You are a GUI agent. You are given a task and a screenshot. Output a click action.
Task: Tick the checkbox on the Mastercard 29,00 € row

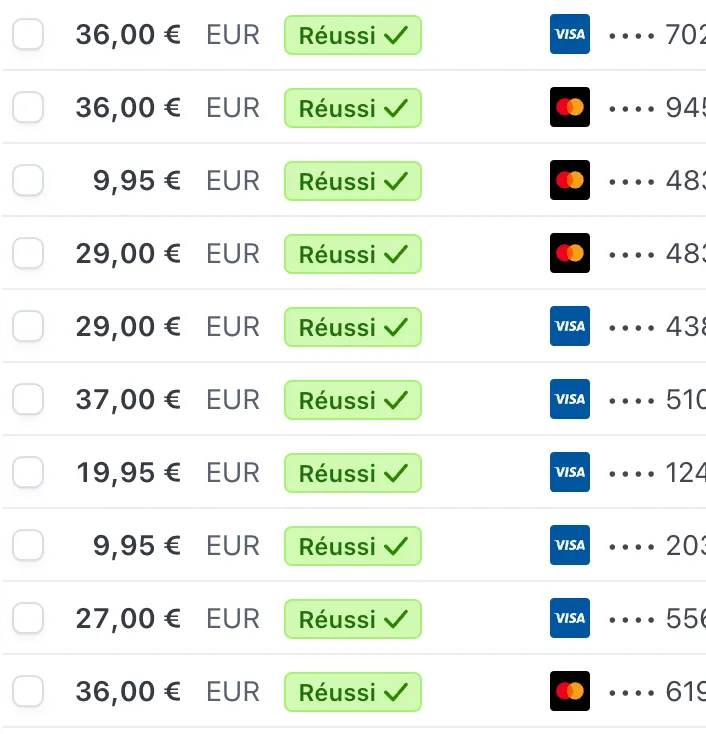point(28,254)
